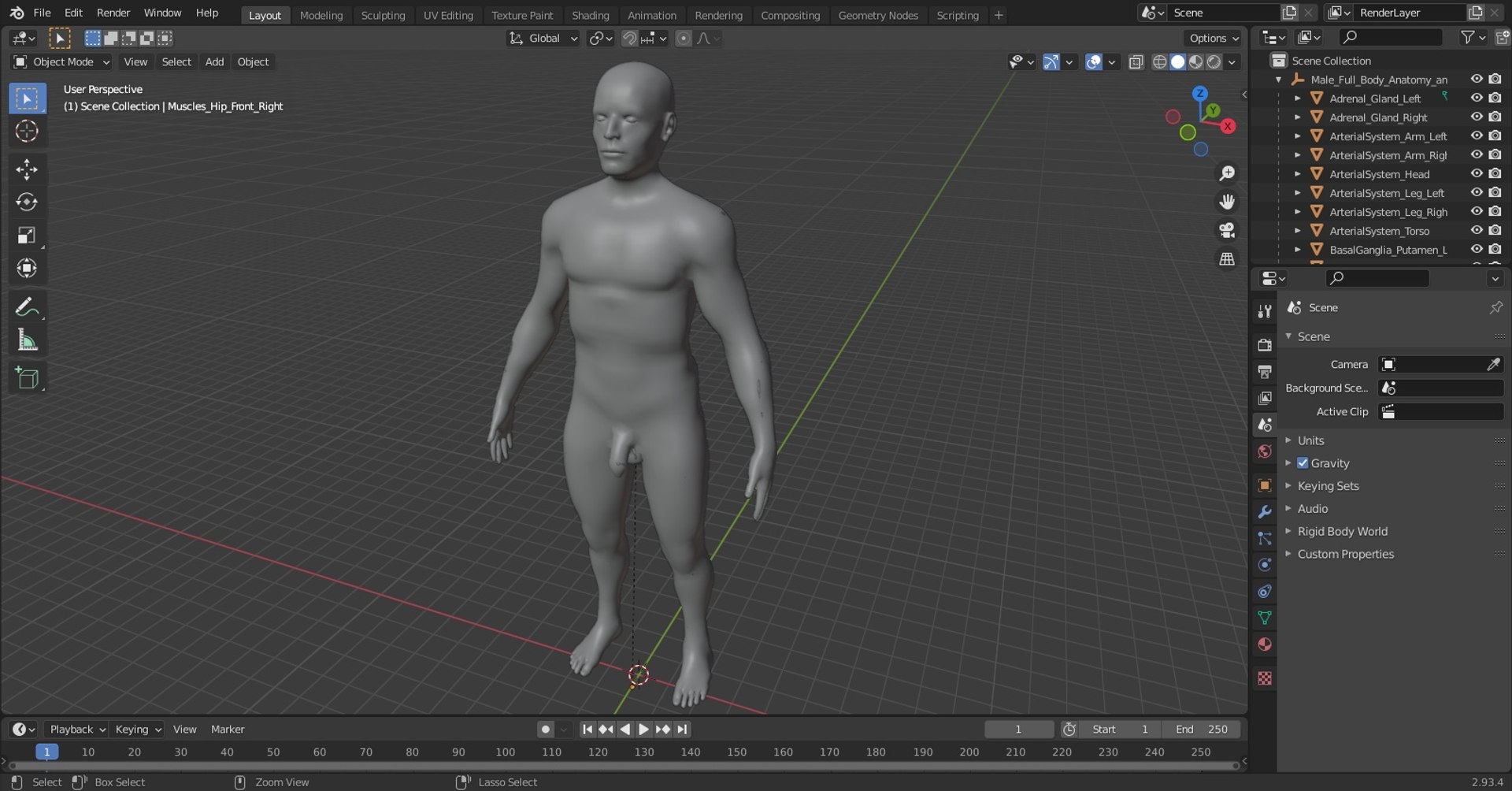Open the viewport Options dropdown
The image size is (1512, 791).
pyautogui.click(x=1214, y=38)
